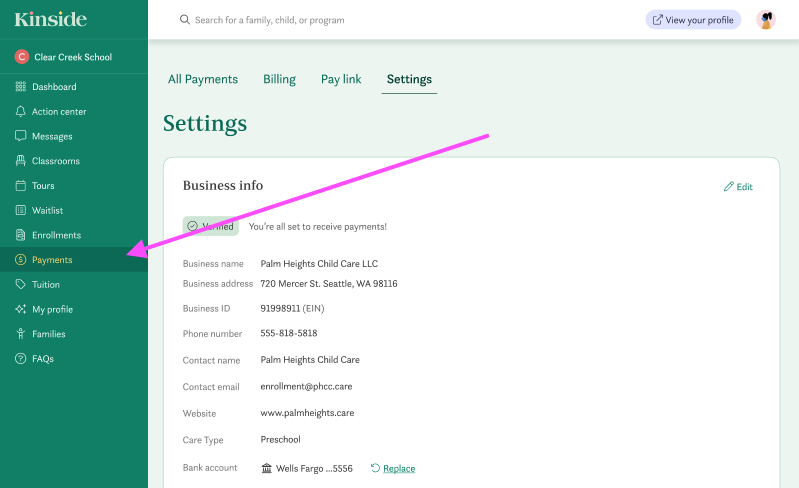This screenshot has height=488, width=799.
Task: Open the FAQs question mark icon
Action: pos(20,359)
